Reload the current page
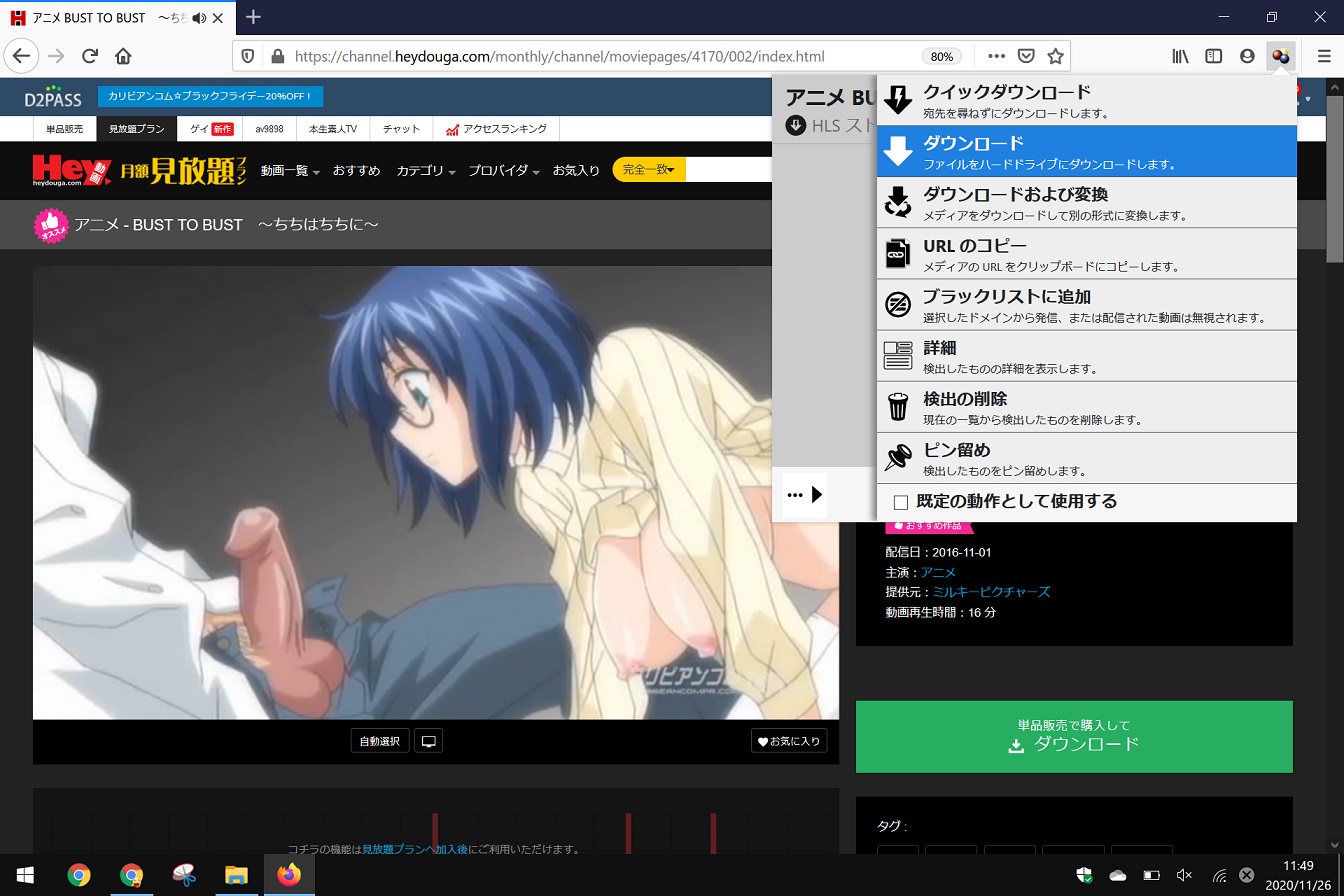 click(90, 56)
